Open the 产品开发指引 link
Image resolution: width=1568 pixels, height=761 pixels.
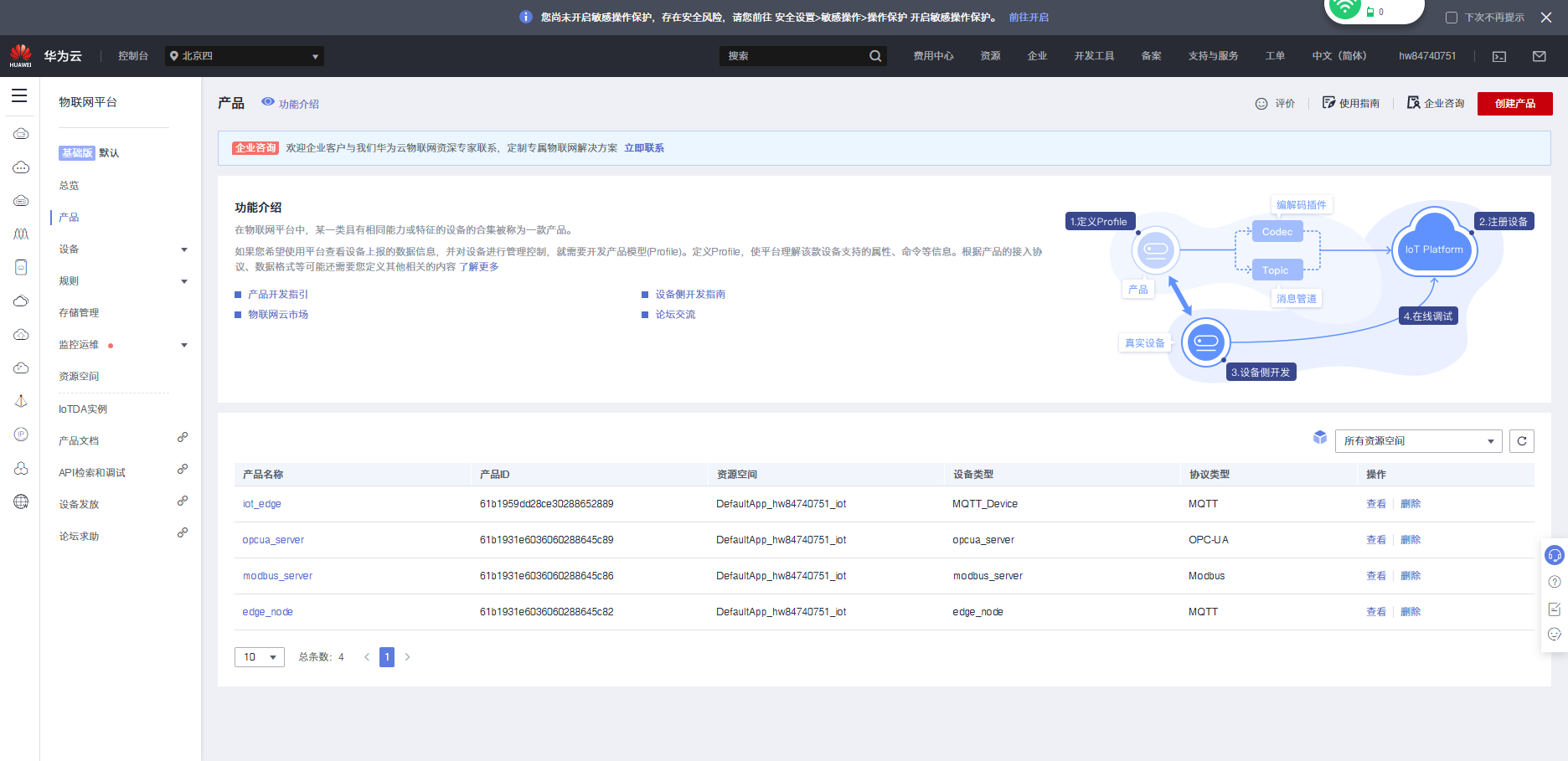(x=278, y=295)
